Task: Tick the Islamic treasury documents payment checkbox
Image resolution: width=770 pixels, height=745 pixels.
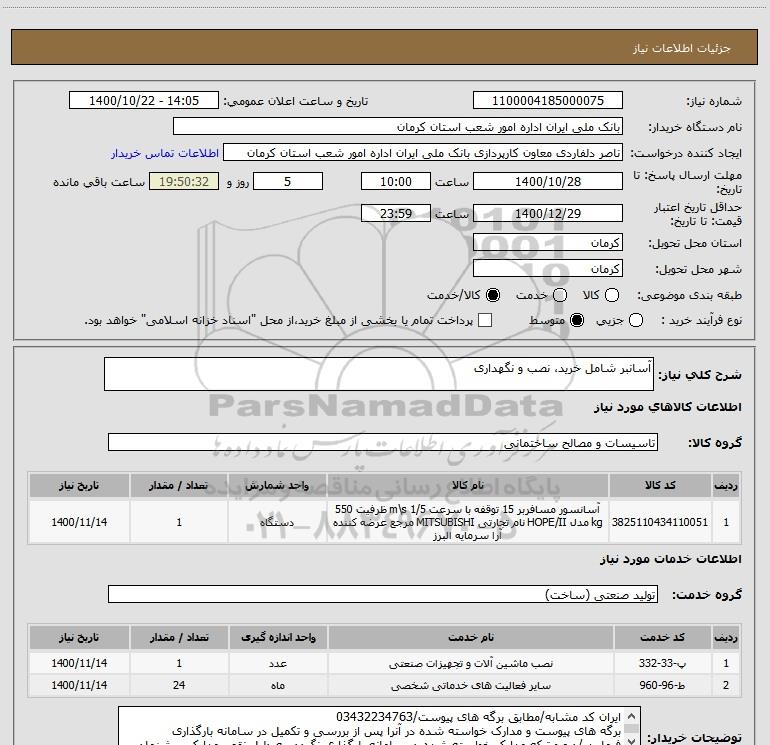Action: point(485,320)
